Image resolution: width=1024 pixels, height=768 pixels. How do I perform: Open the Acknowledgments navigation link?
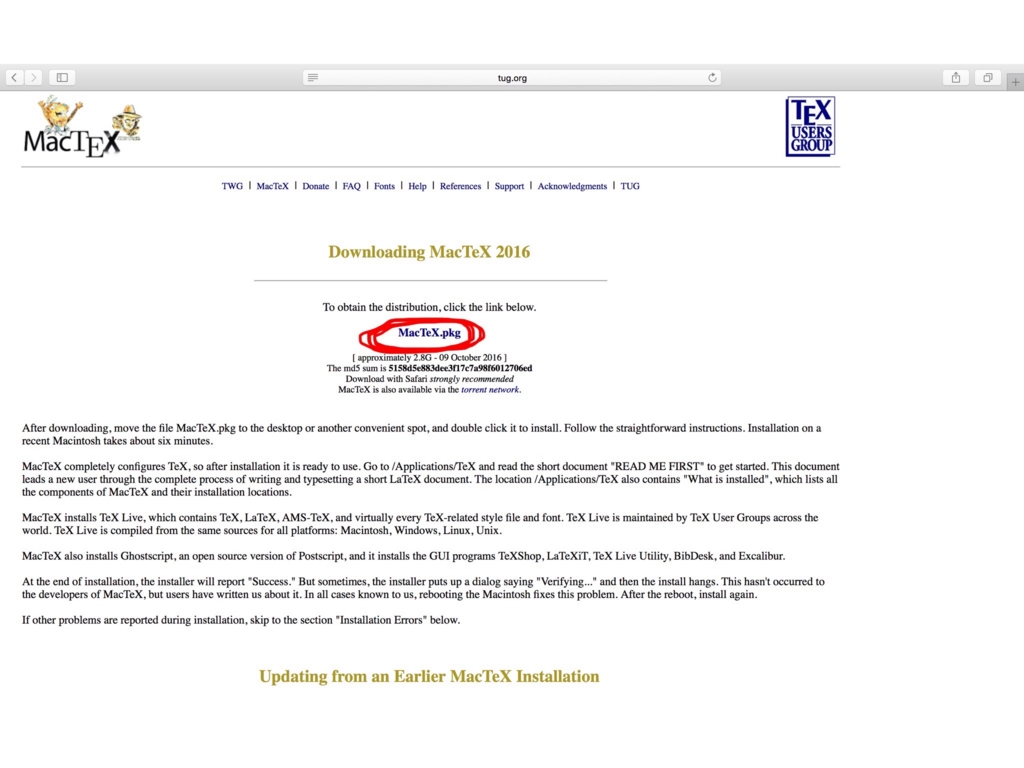point(572,186)
